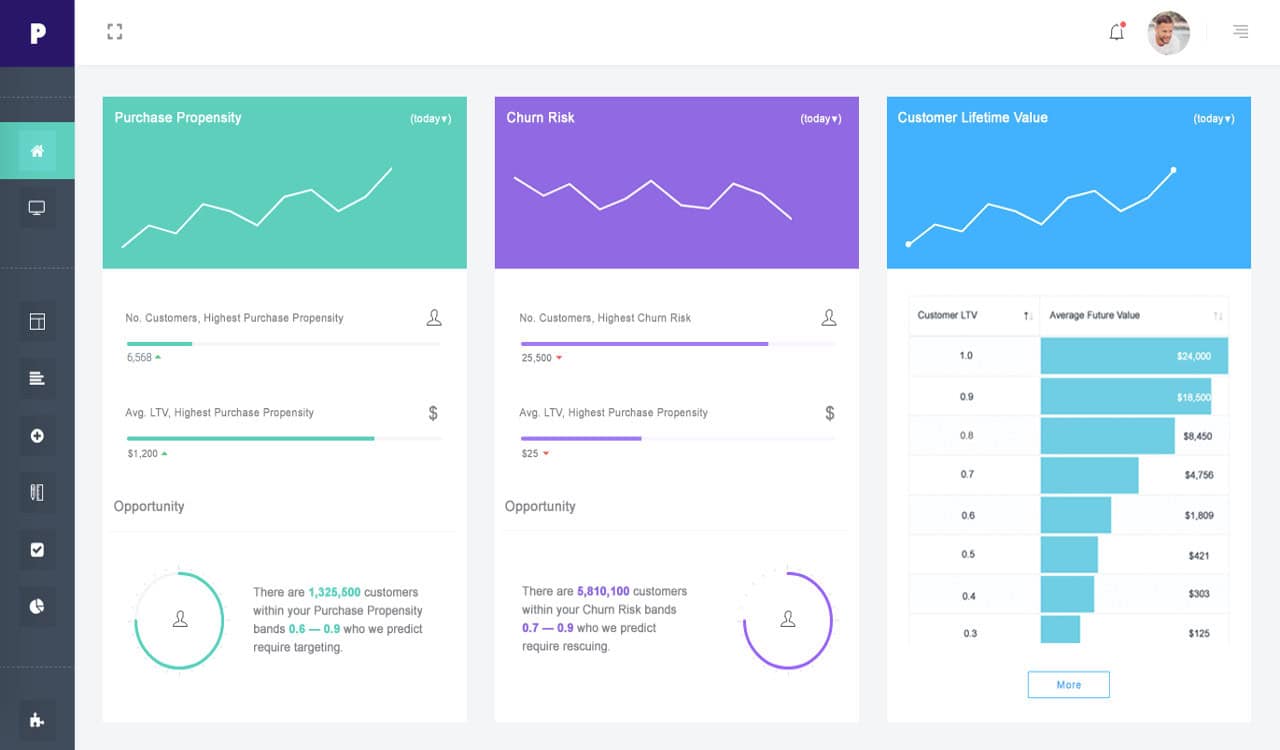Click the fullscreen expand icon in the header

coord(114,31)
